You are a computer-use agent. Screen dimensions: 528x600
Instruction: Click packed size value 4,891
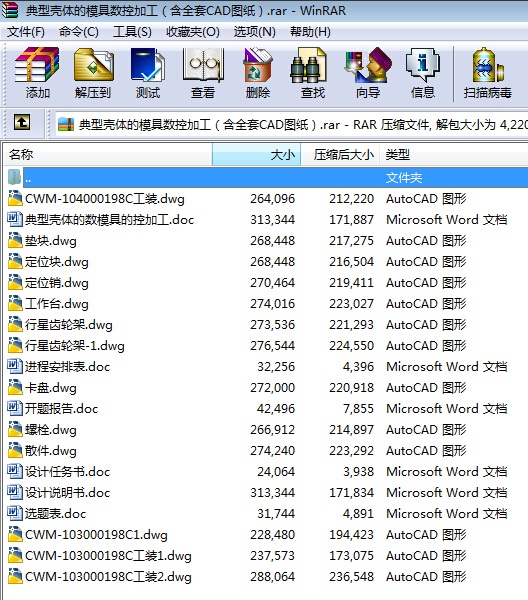[358, 514]
